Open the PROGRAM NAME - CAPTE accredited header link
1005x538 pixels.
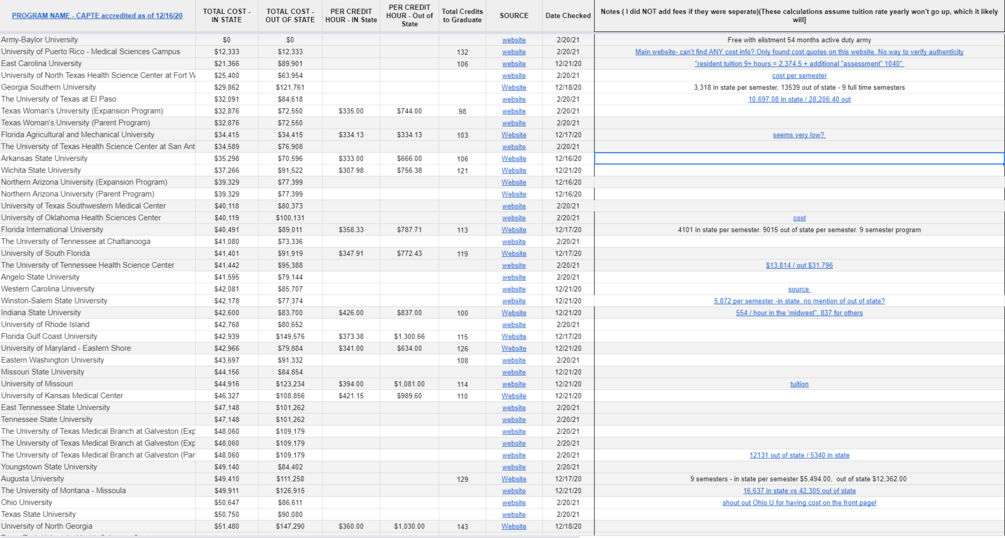tap(97, 15)
